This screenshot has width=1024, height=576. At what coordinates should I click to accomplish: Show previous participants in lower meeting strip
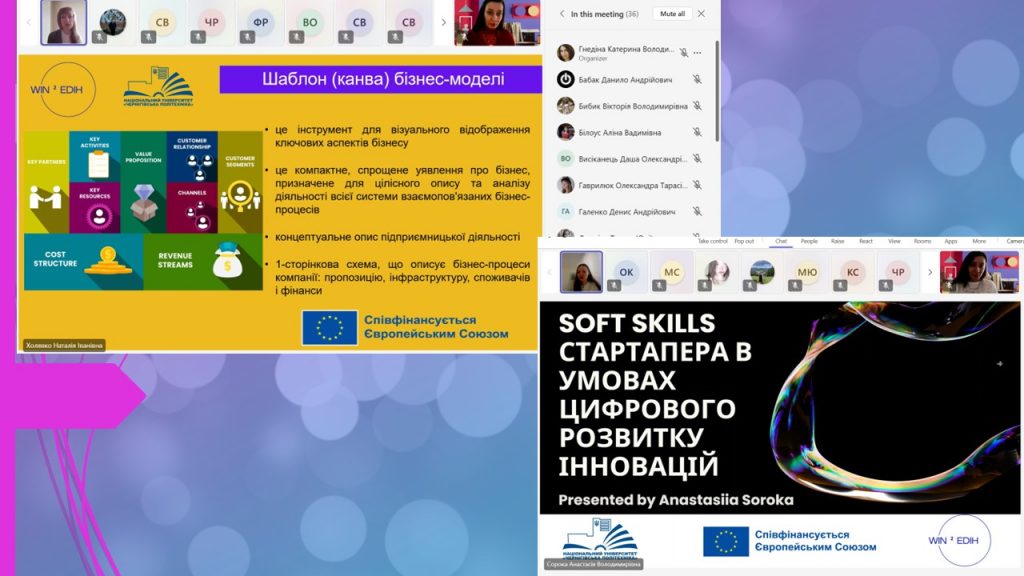[x=549, y=272]
